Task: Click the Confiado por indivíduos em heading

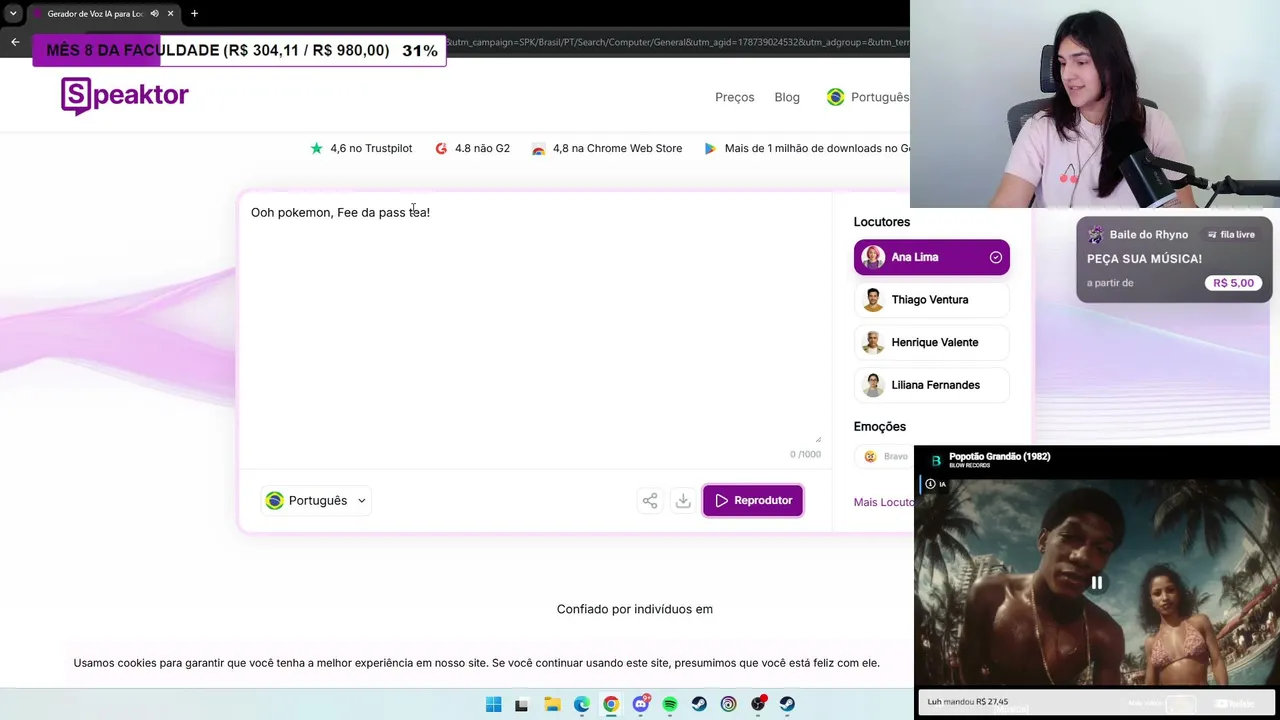Action: [x=635, y=609]
